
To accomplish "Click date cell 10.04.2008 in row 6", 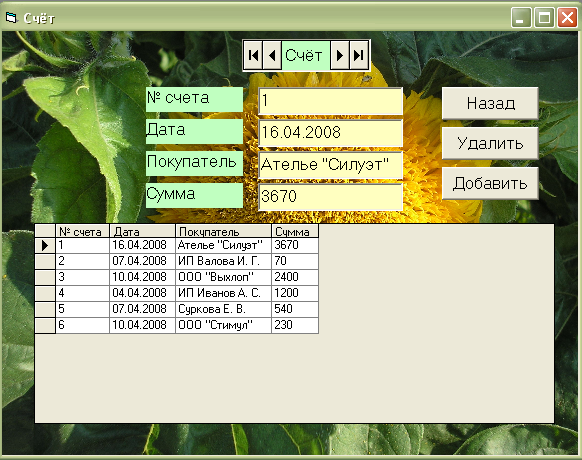I will 142,325.
